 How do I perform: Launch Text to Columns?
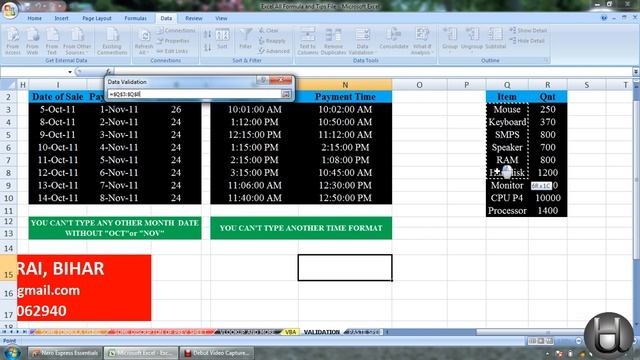click(x=307, y=41)
